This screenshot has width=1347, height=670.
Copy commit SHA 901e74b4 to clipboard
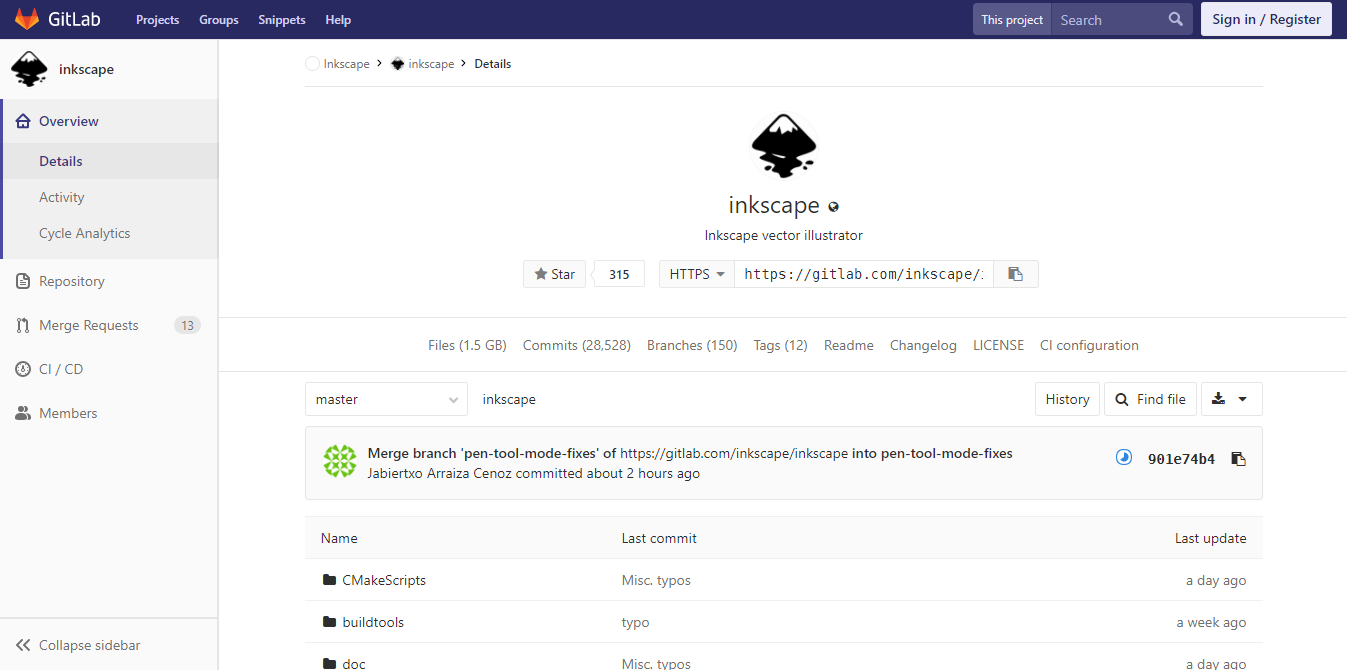(1238, 459)
